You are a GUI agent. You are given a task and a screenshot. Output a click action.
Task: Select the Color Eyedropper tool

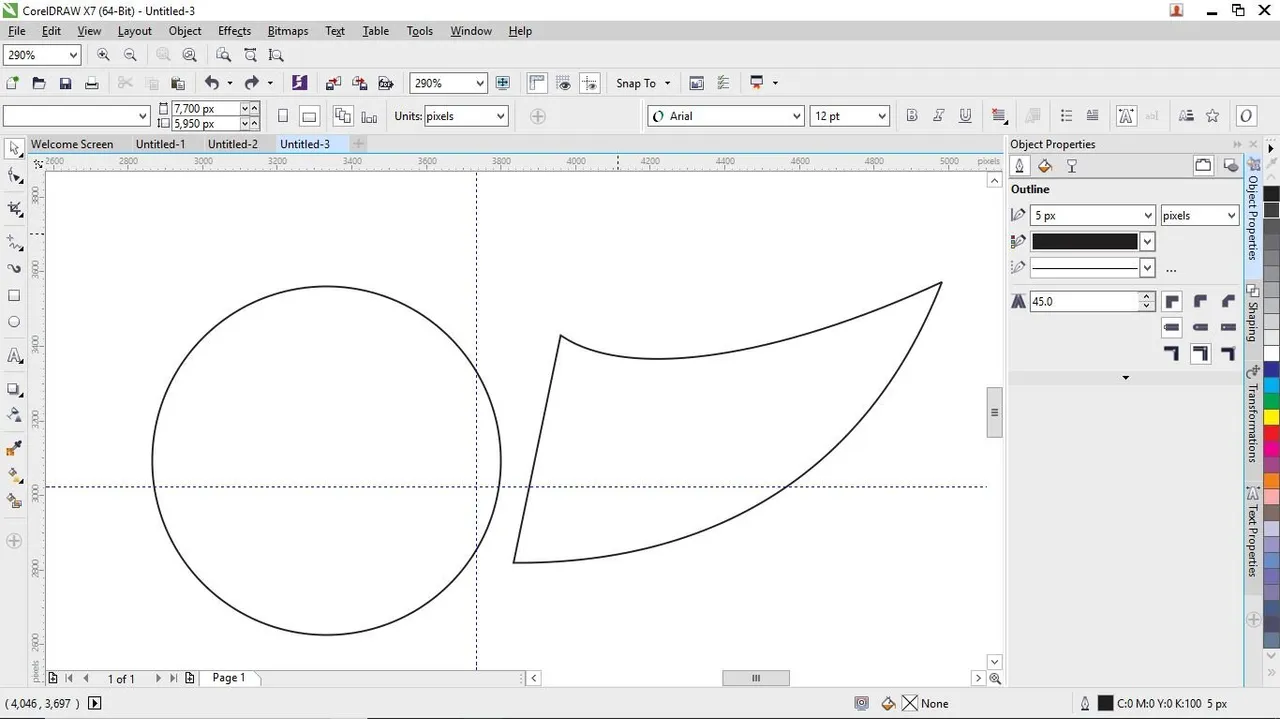point(14,449)
